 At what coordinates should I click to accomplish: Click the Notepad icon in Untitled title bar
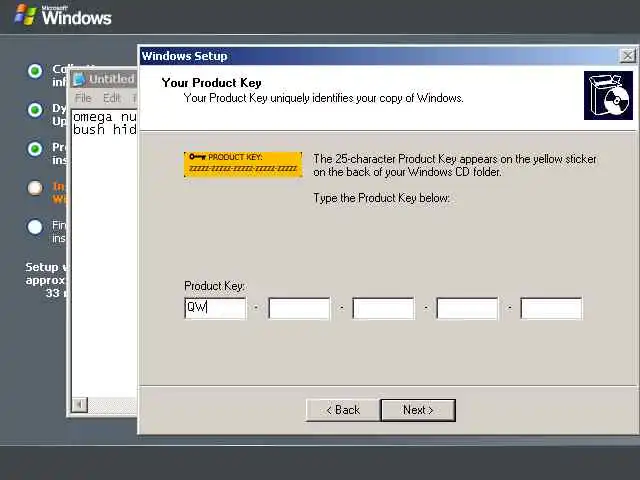click(x=79, y=79)
